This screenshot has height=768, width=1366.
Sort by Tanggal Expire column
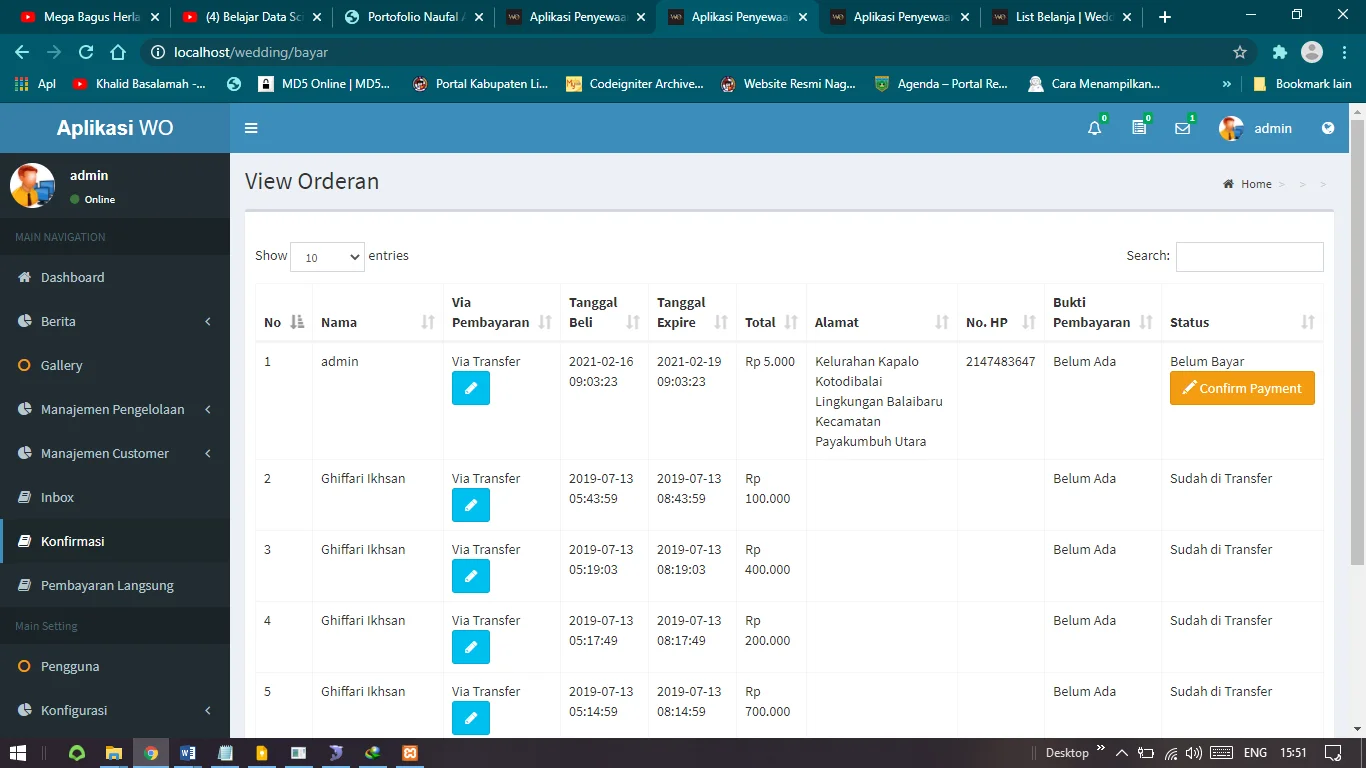[x=693, y=312]
